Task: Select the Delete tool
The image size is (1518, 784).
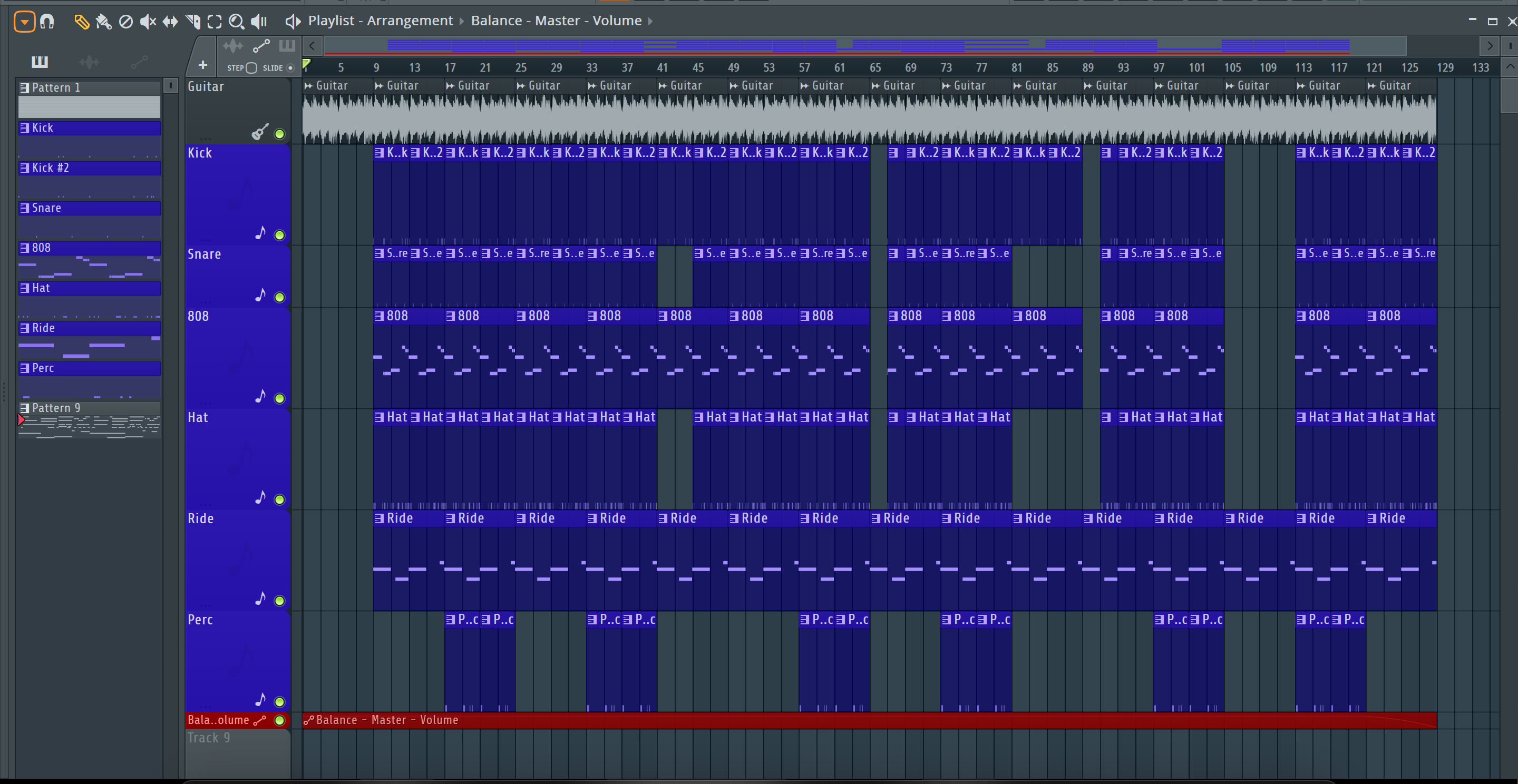Action: coord(125,22)
